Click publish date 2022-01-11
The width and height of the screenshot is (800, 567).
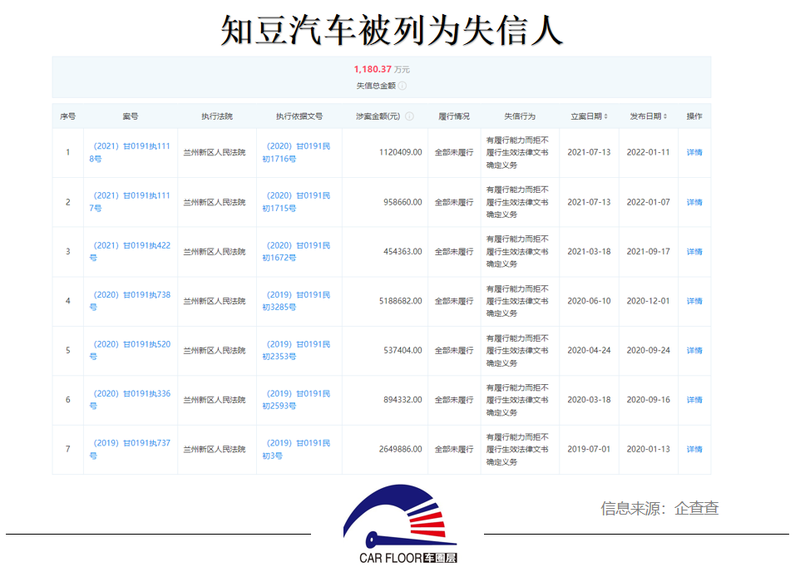click(648, 152)
